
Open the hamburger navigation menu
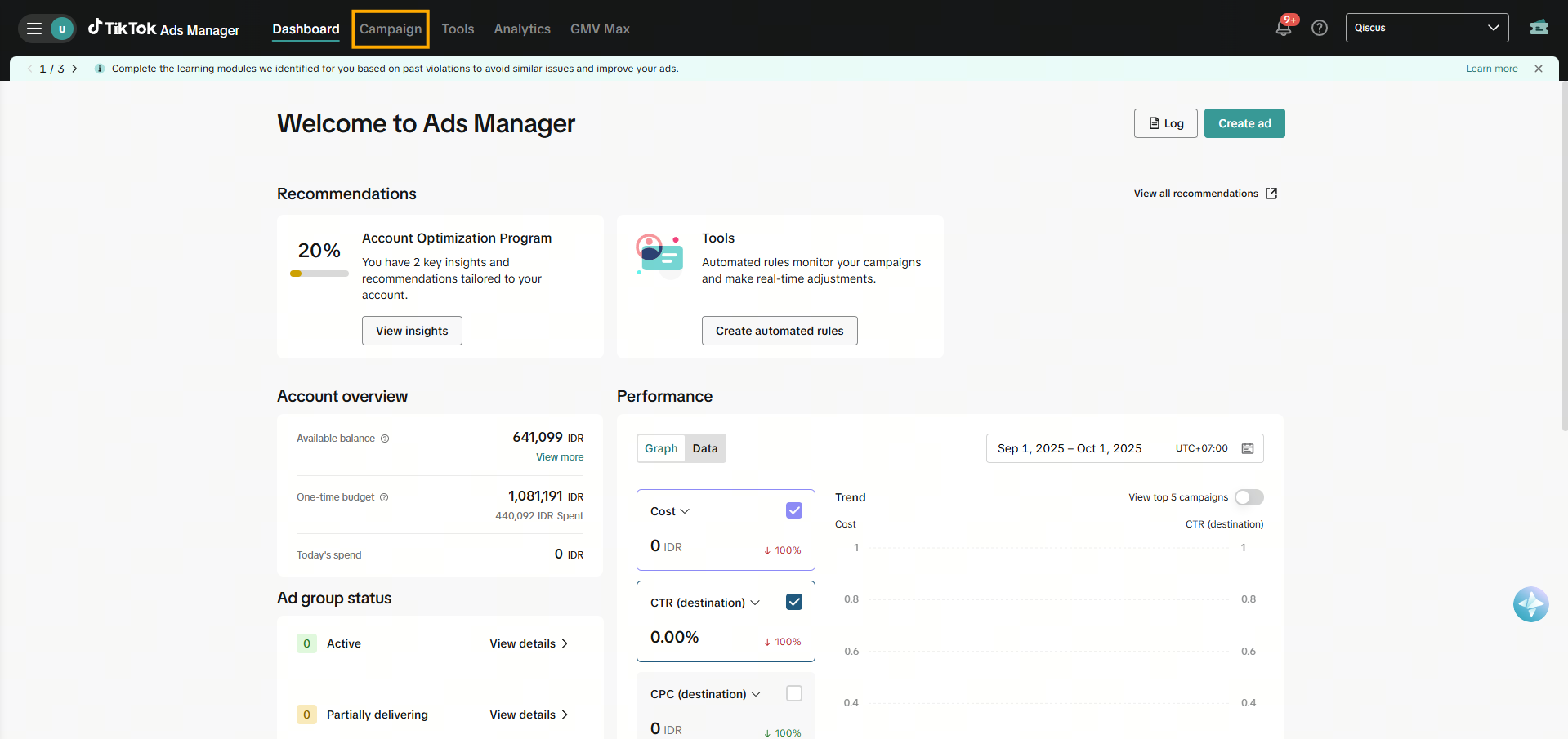[x=34, y=29]
